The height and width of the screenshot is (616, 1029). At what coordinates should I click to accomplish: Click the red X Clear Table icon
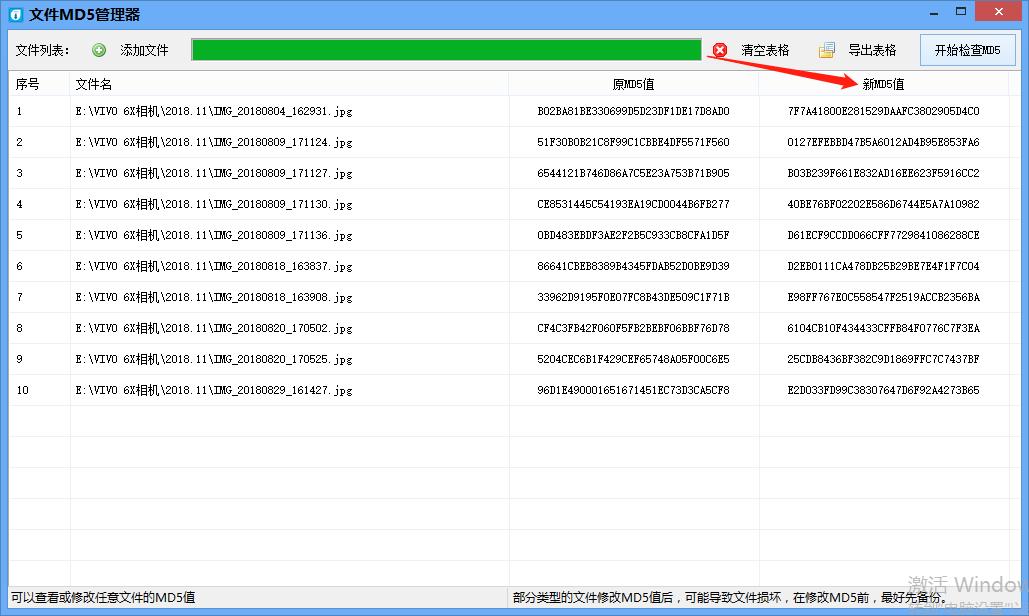click(720, 50)
